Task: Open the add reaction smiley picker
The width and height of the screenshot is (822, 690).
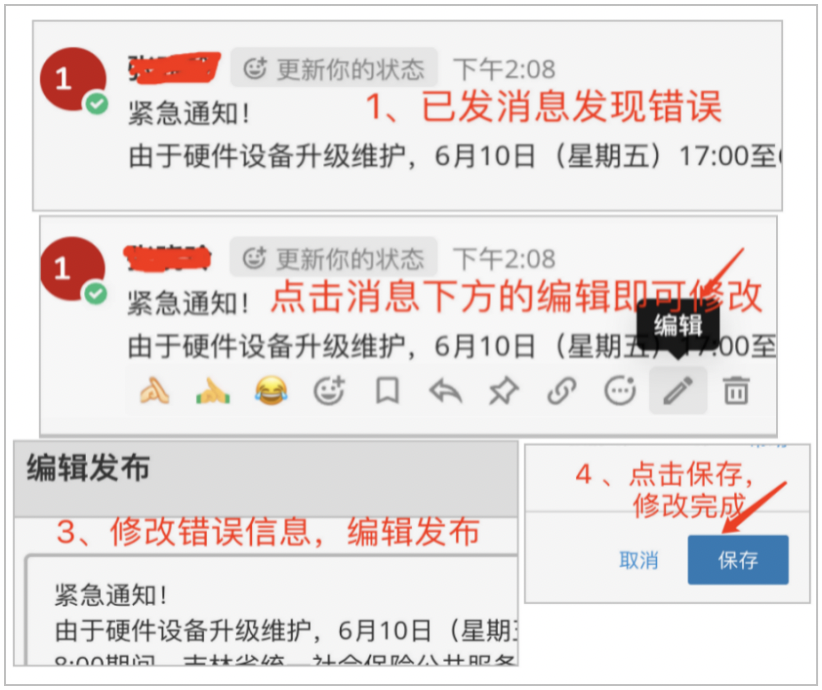Action: [x=329, y=391]
